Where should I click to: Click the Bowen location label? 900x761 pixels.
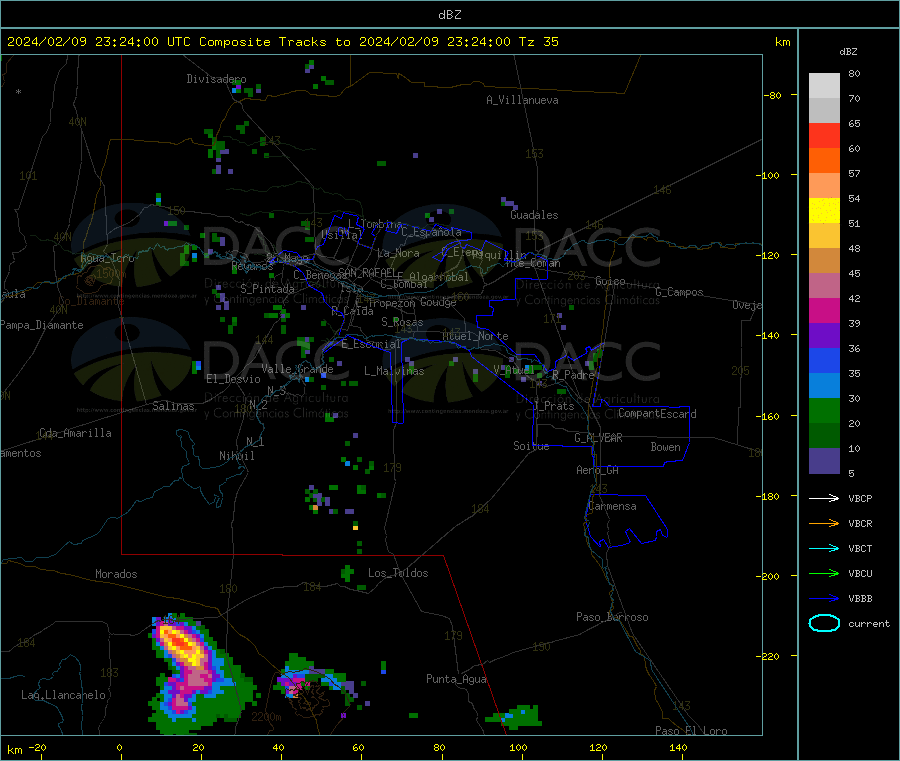click(x=665, y=447)
